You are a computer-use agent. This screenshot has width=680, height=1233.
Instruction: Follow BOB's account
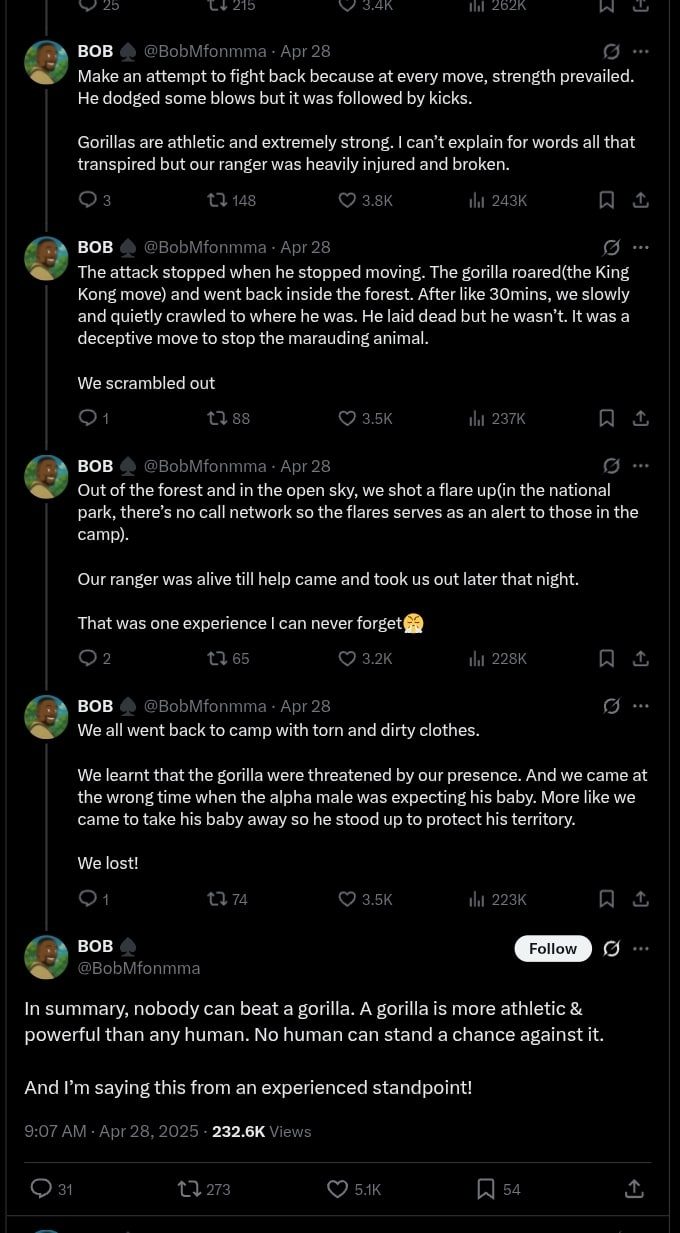click(553, 948)
